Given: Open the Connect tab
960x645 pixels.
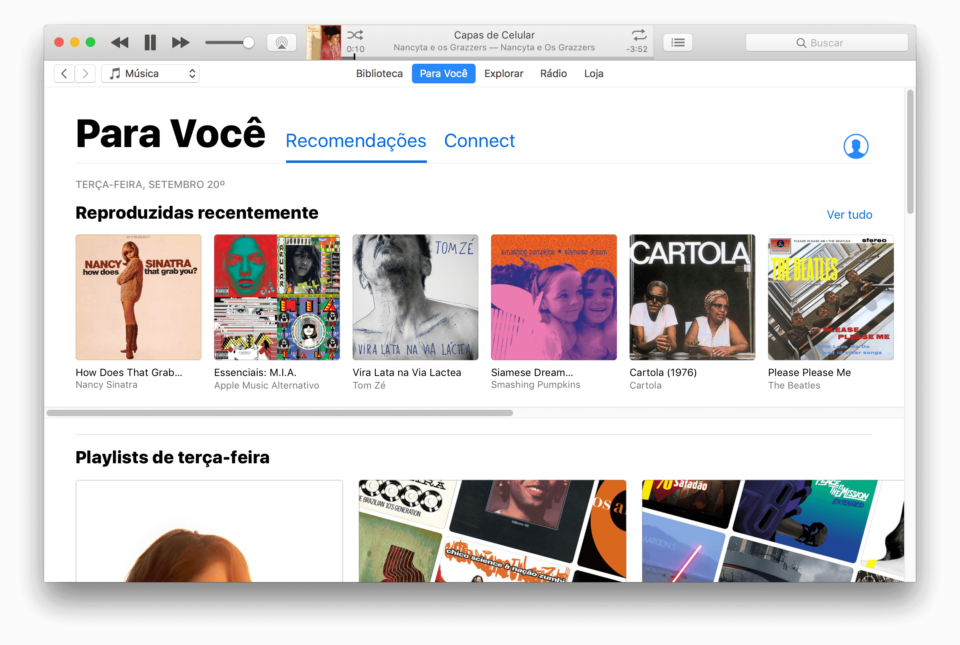Looking at the screenshot, I should pos(479,141).
